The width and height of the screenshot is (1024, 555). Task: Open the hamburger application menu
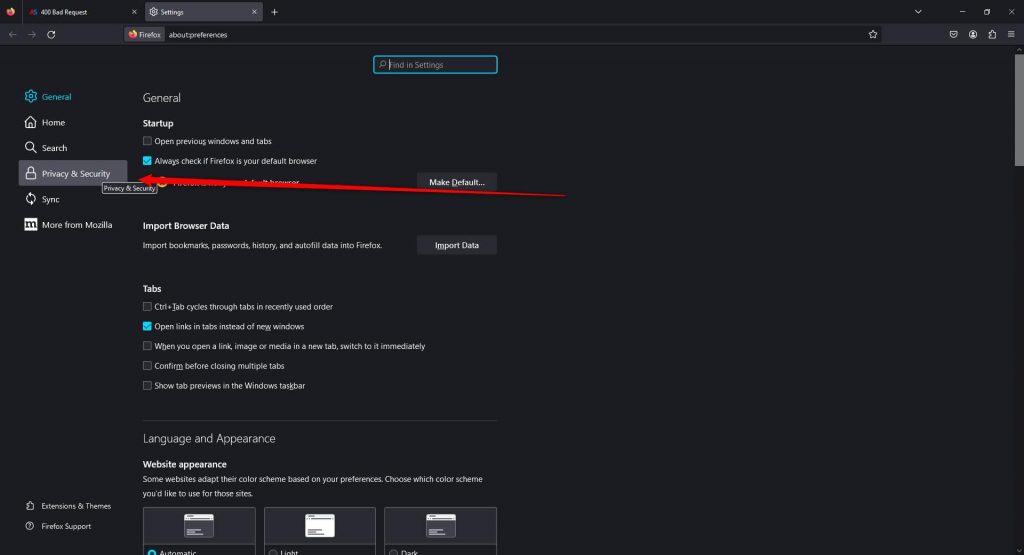1011,34
